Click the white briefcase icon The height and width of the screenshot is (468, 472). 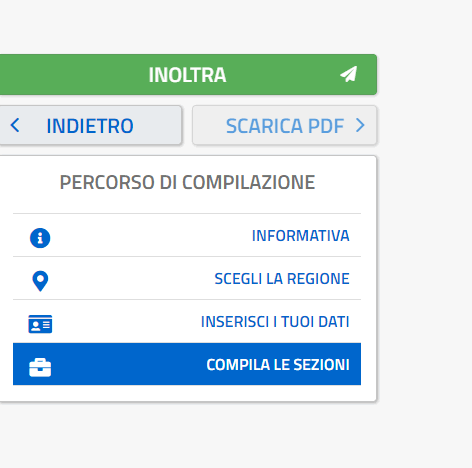(40, 367)
